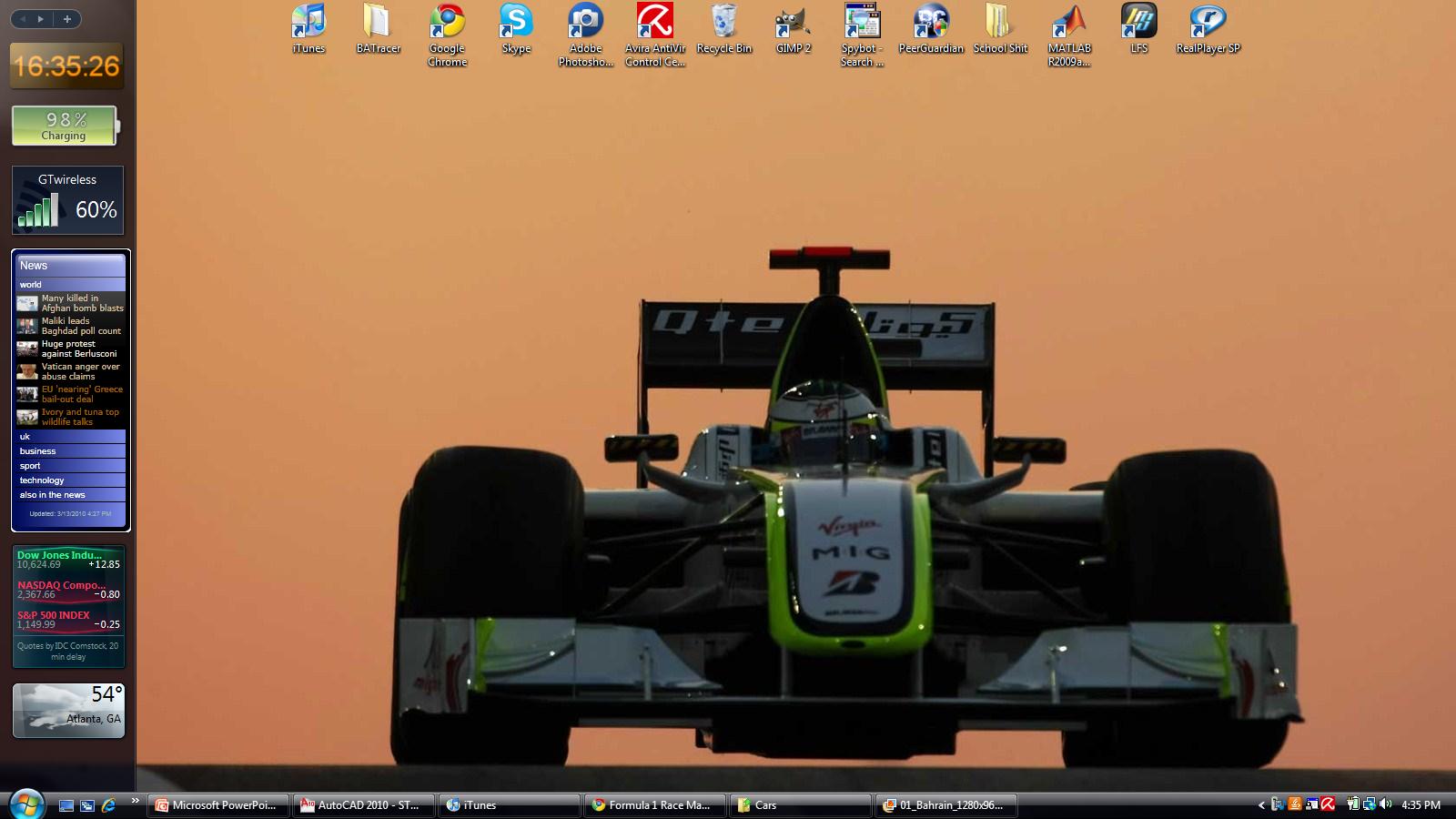
Task: Click the orange Java tray icon
Action: (1295, 804)
